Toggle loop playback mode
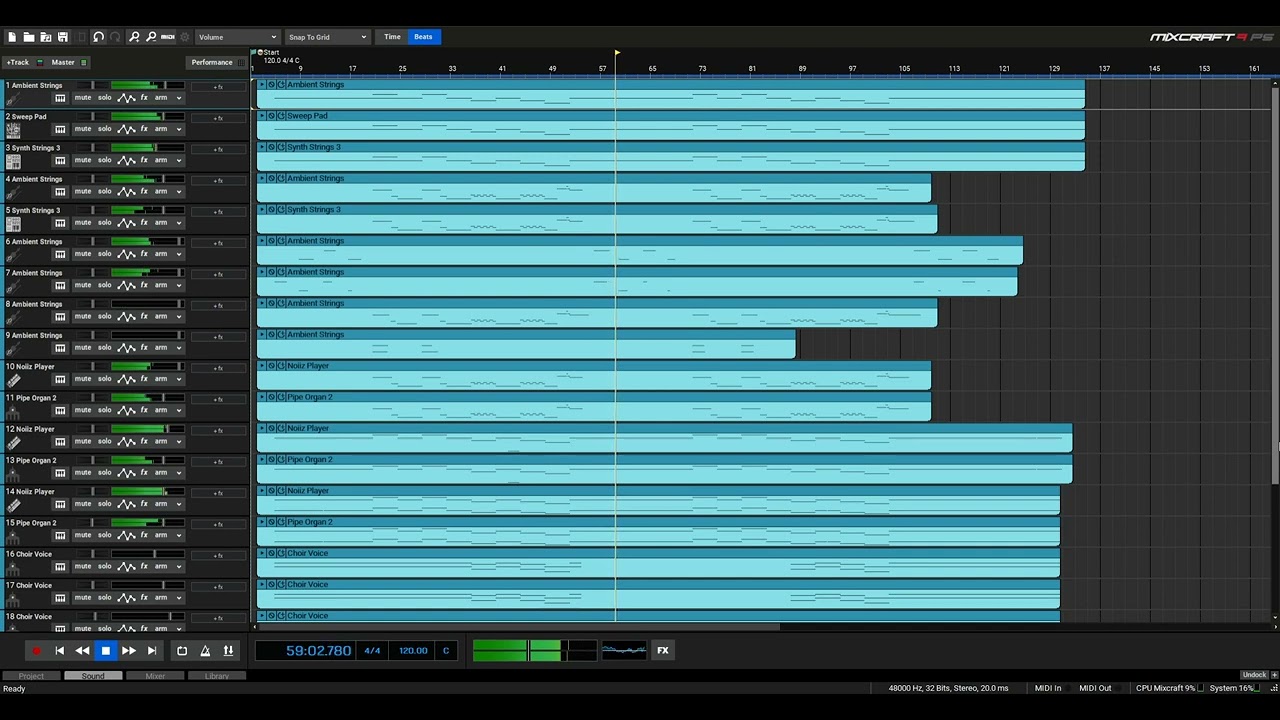The image size is (1280, 720). pos(182,651)
